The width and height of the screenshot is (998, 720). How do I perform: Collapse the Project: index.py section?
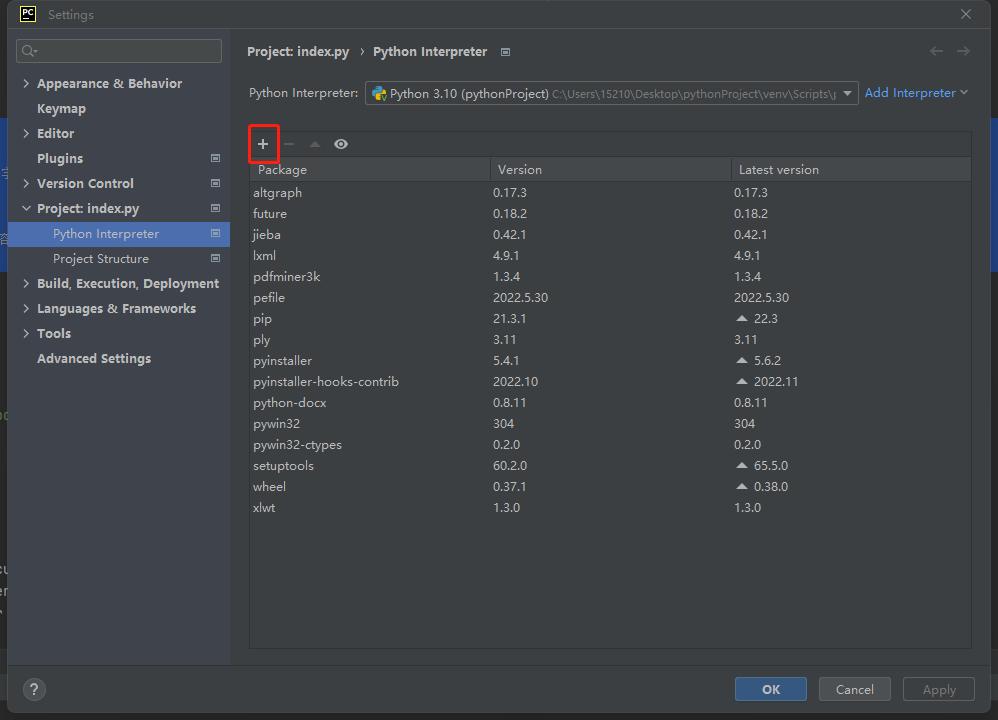[x=26, y=208]
